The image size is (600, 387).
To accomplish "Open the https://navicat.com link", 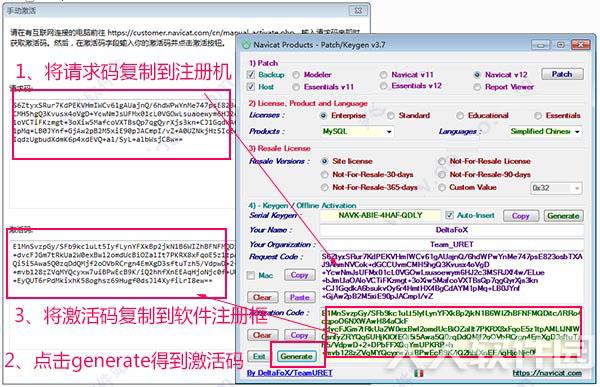I will (x=547, y=372).
